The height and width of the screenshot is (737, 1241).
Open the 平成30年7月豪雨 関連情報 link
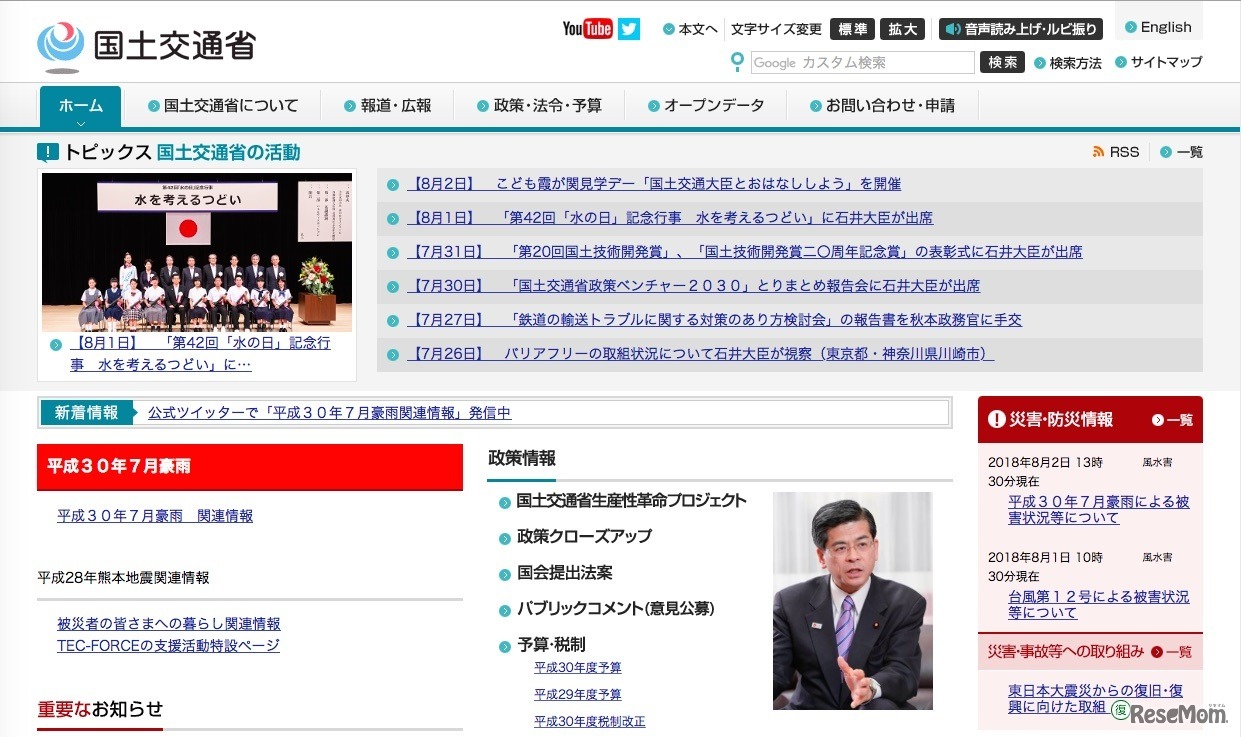click(153, 515)
